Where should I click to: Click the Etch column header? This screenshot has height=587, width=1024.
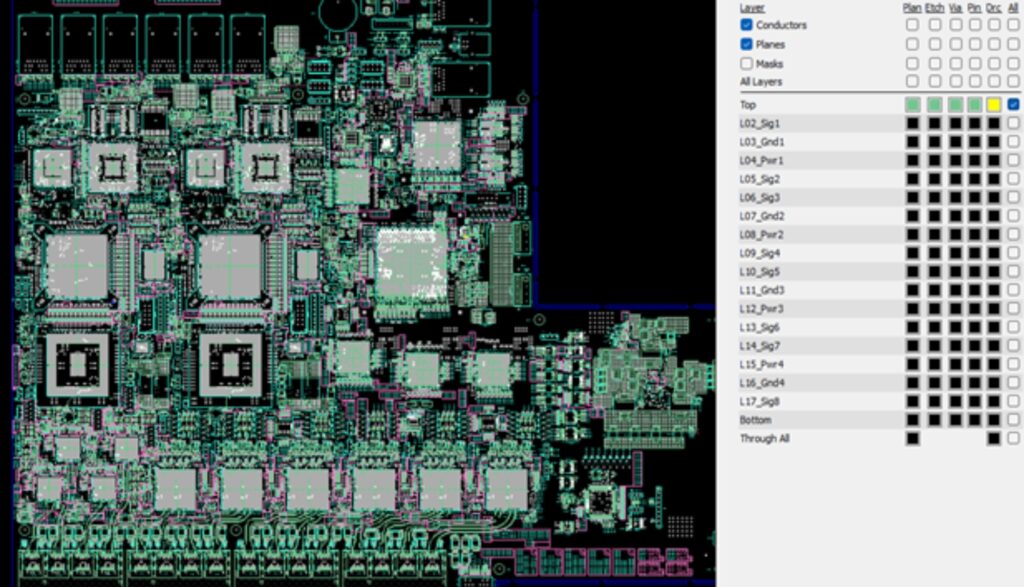(935, 8)
